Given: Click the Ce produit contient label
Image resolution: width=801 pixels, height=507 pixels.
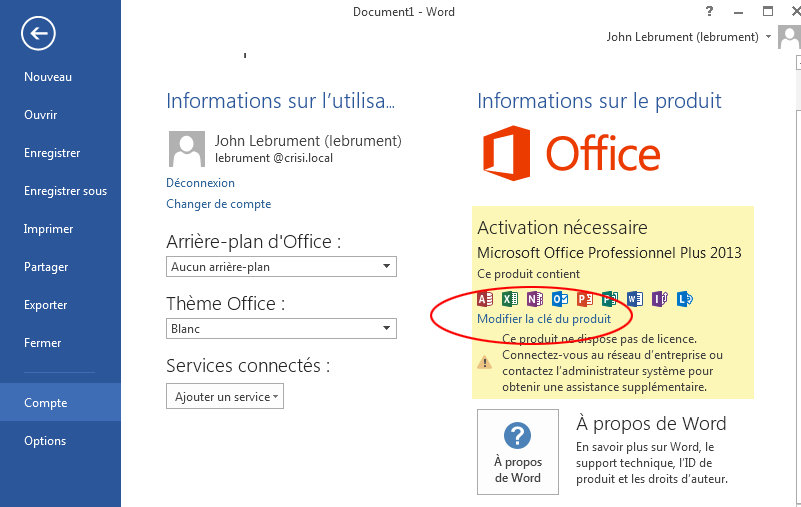Looking at the screenshot, I should click(528, 274).
